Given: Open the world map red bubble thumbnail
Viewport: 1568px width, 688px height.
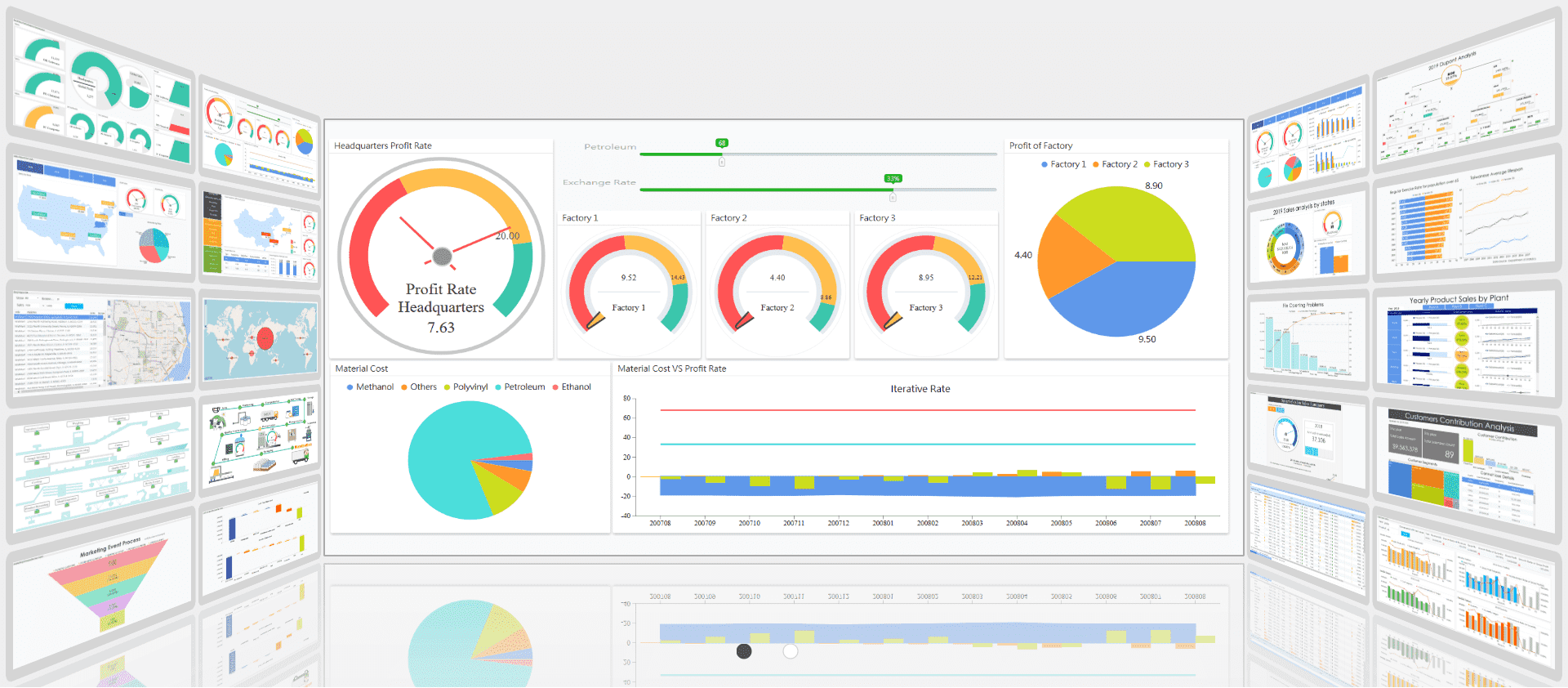Looking at the screenshot, I should point(260,339).
